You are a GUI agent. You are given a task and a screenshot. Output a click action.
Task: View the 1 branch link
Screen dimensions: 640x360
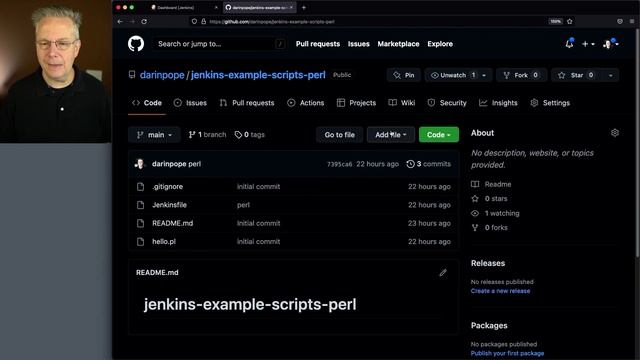[207, 135]
